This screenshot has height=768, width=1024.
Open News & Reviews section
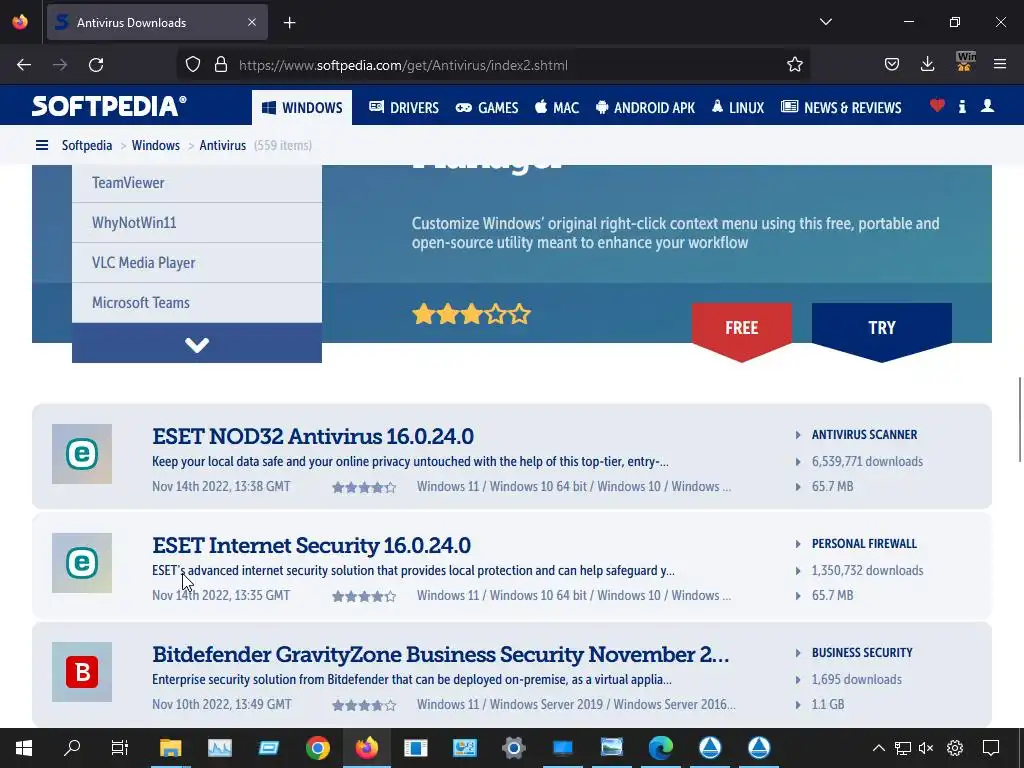841,108
